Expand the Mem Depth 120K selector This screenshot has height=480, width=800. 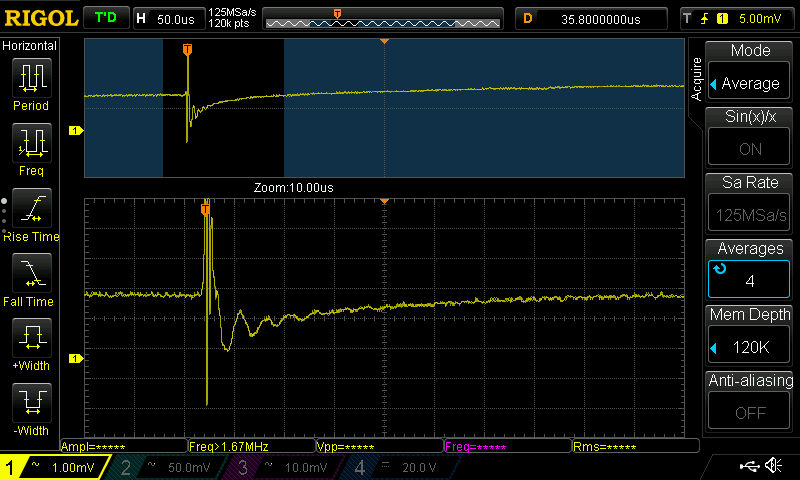coord(749,347)
